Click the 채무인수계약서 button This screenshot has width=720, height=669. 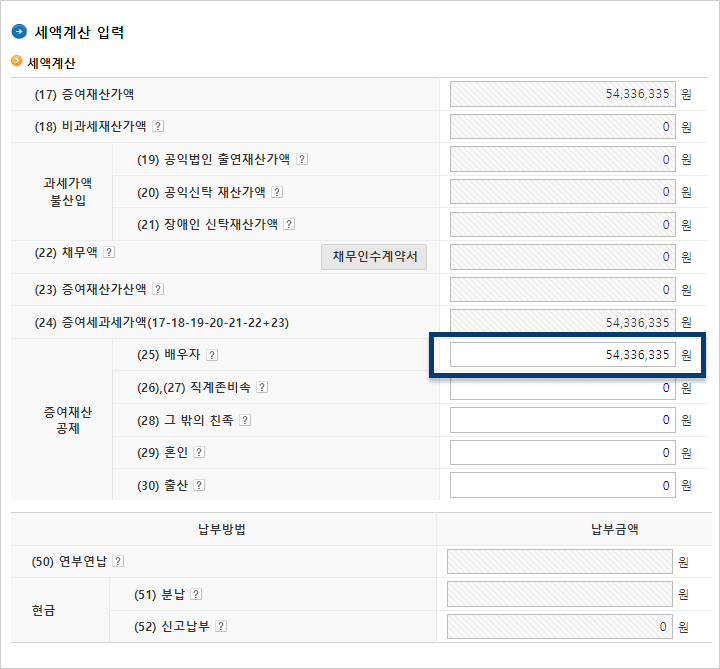pos(374,257)
